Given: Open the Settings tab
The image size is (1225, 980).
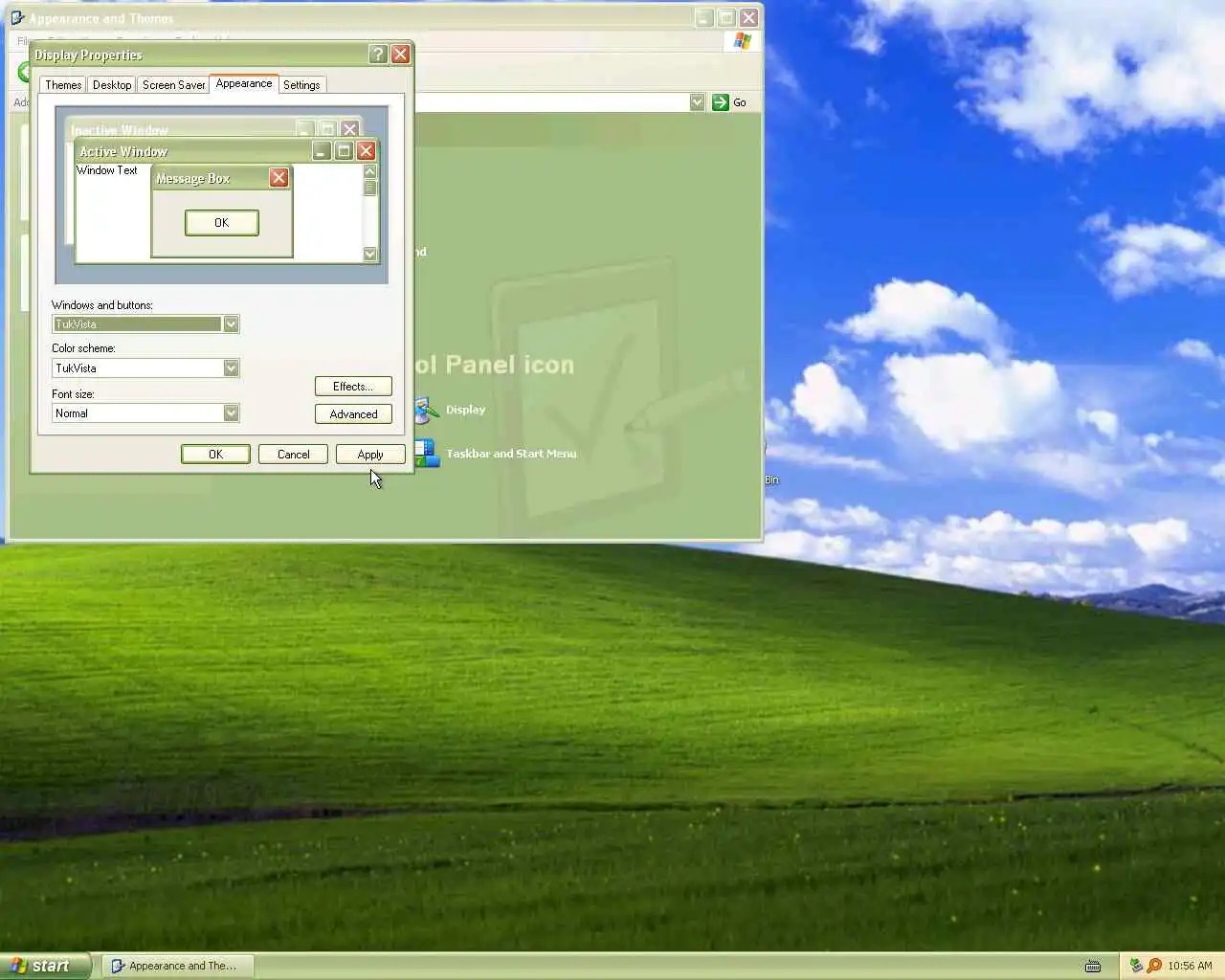Looking at the screenshot, I should (x=301, y=85).
